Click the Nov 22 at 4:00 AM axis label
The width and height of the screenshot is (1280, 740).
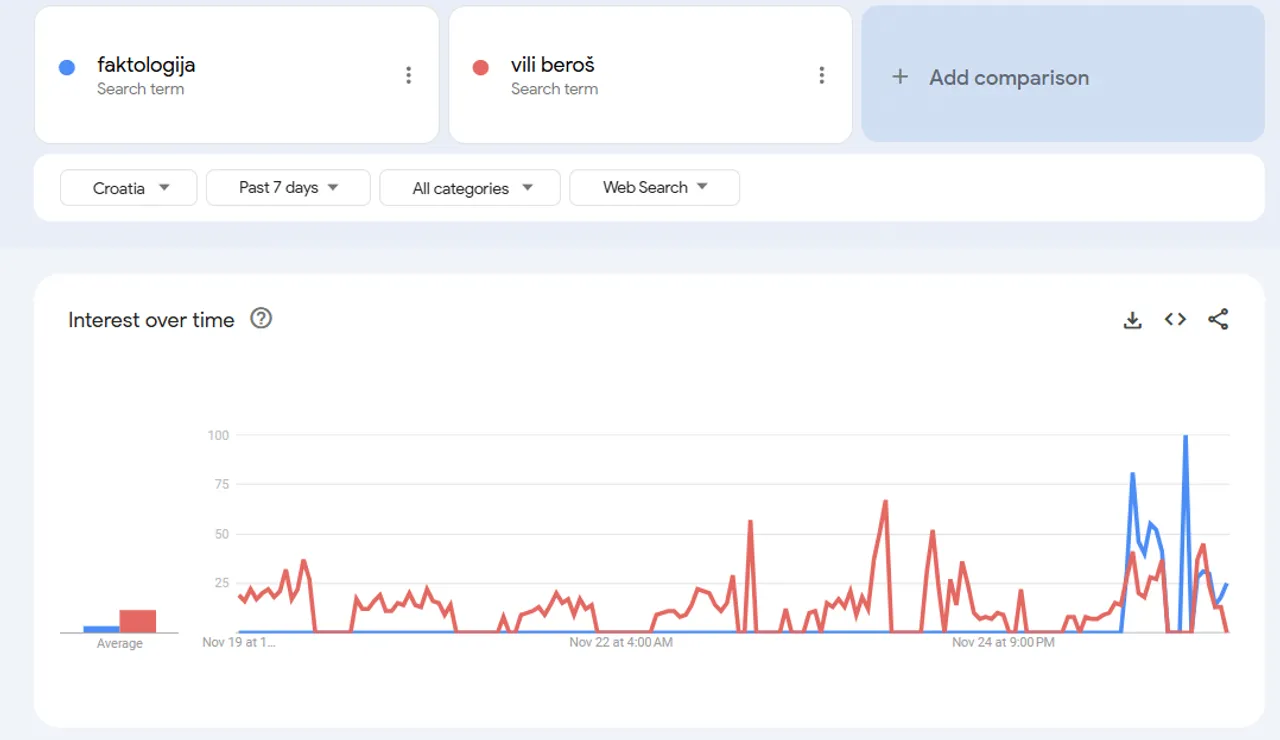[x=621, y=642]
